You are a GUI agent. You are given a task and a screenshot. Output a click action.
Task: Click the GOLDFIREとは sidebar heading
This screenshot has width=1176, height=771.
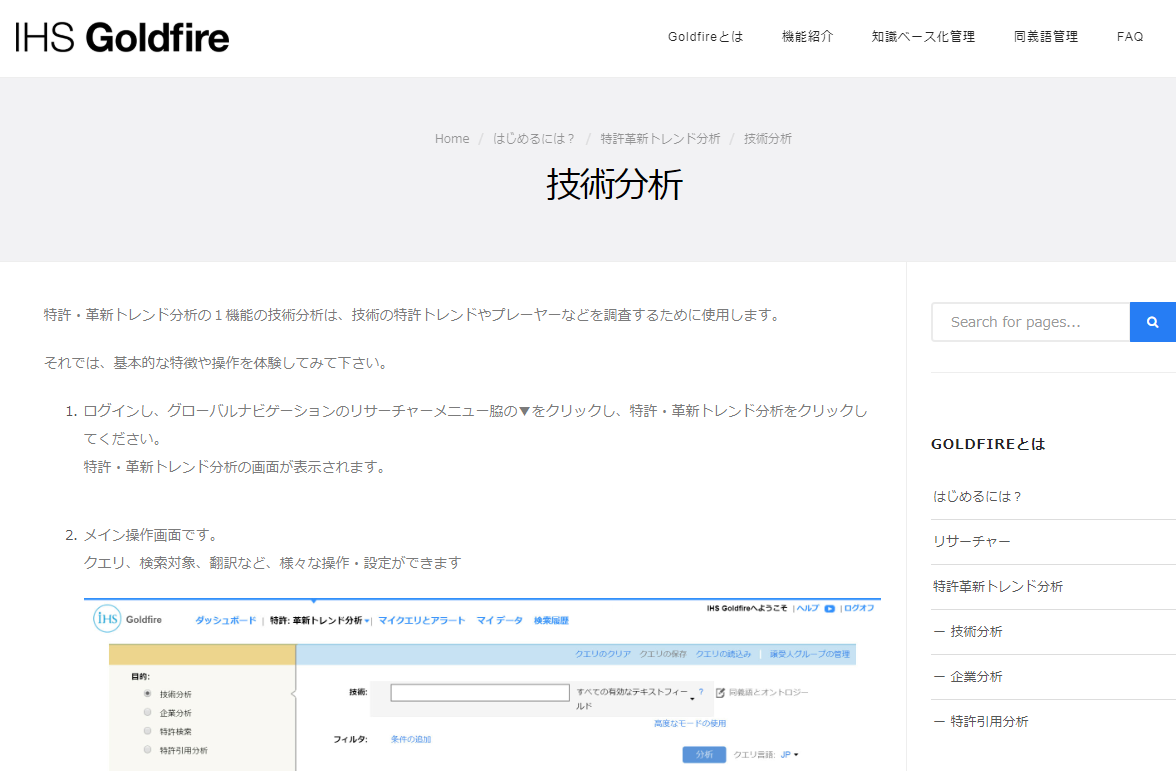tap(988, 444)
